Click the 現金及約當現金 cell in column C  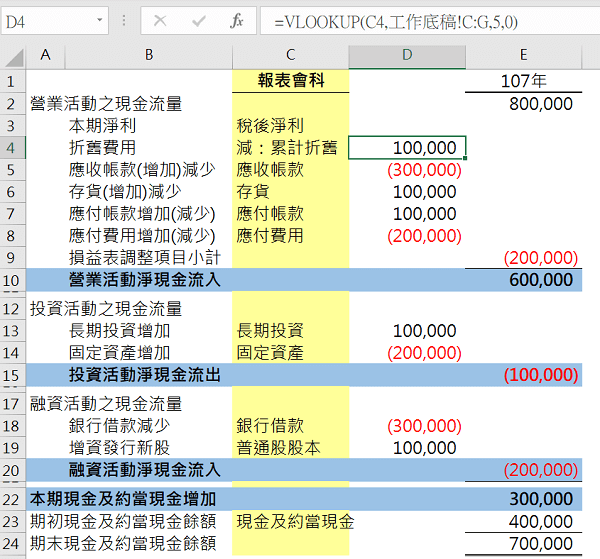click(x=290, y=522)
